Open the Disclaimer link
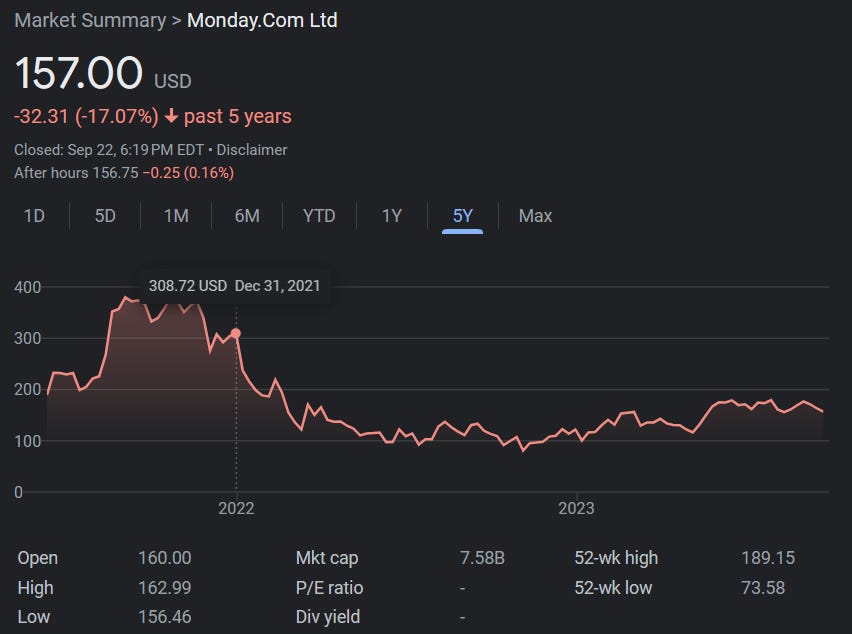 pyautogui.click(x=252, y=150)
